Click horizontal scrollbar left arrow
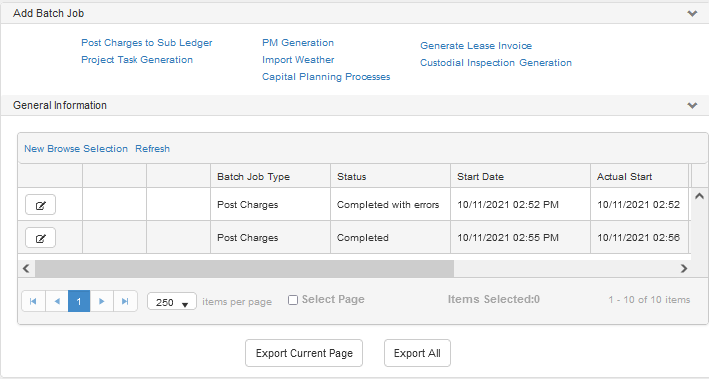The image size is (709, 379). 26,269
